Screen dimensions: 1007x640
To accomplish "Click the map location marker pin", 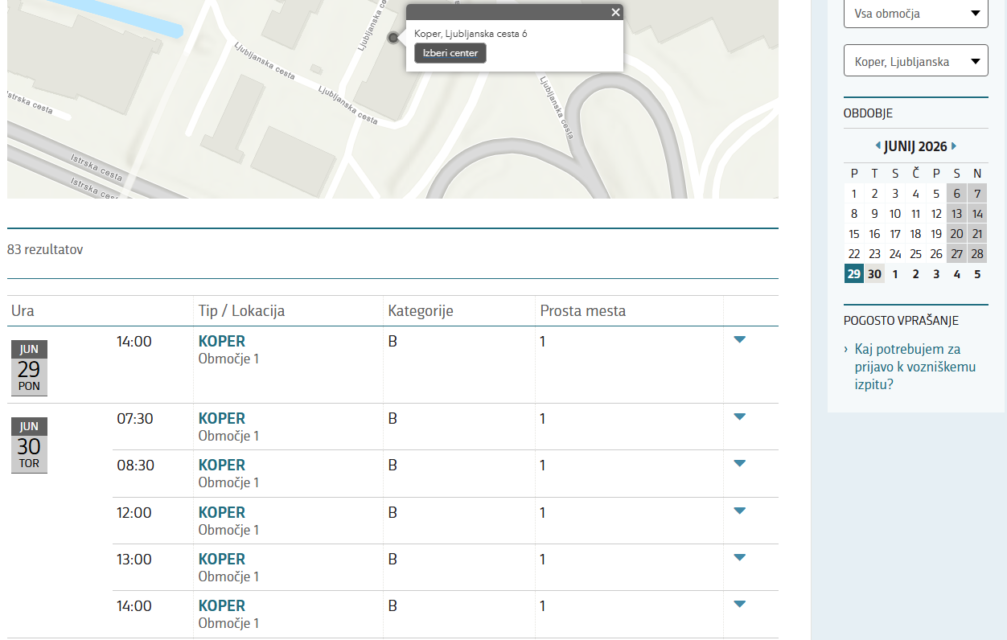I will point(393,38).
